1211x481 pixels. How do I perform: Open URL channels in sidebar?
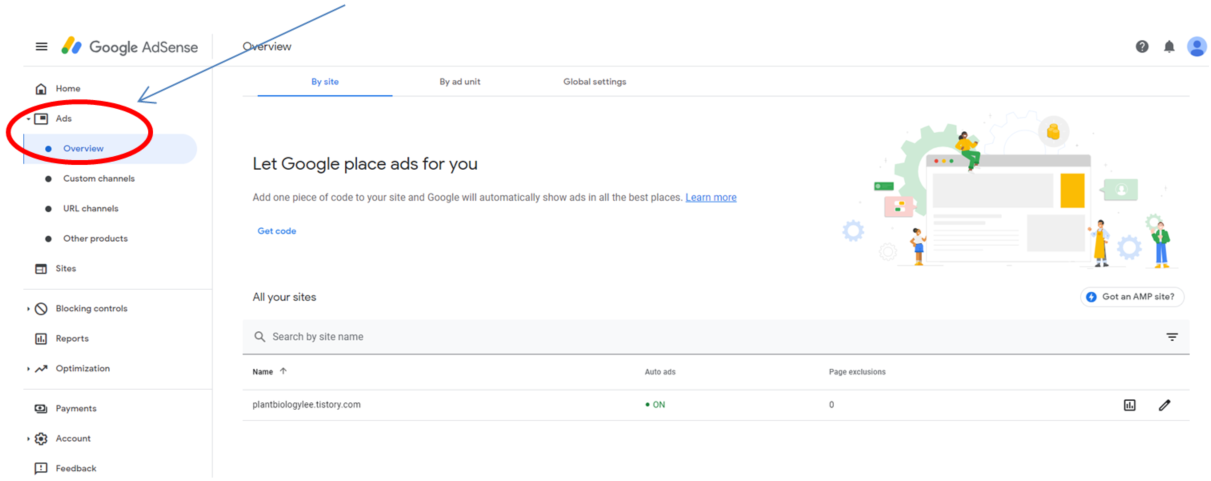click(x=91, y=209)
